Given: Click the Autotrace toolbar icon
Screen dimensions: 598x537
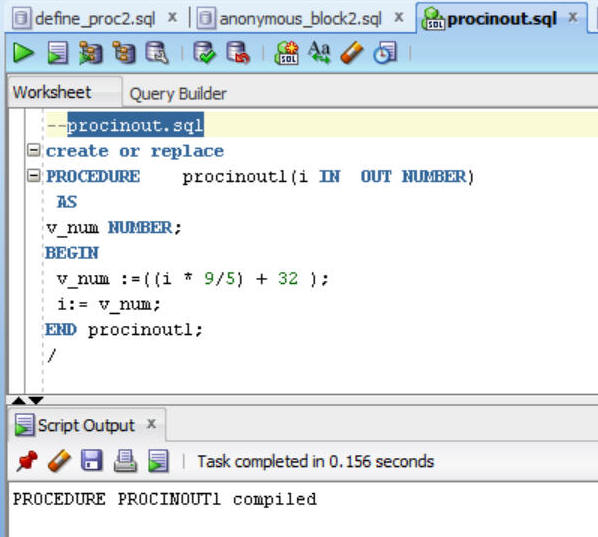Looking at the screenshot, I should tap(124, 53).
